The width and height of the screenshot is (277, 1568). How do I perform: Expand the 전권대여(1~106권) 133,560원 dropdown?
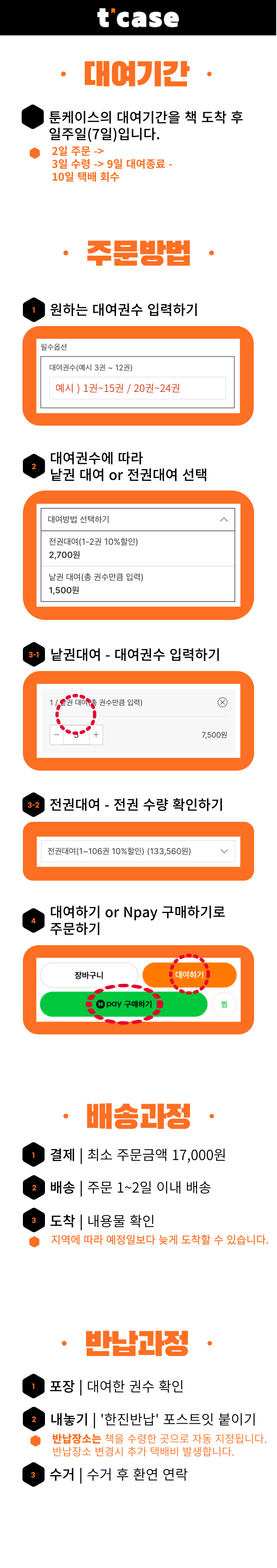click(x=138, y=851)
